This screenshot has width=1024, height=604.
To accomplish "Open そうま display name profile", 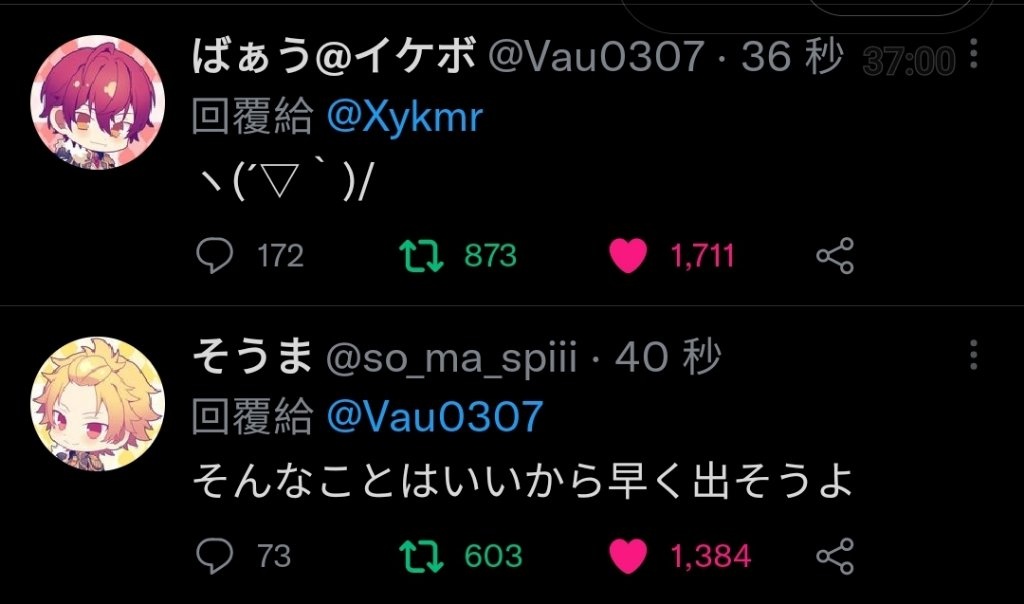I will click(x=251, y=357).
